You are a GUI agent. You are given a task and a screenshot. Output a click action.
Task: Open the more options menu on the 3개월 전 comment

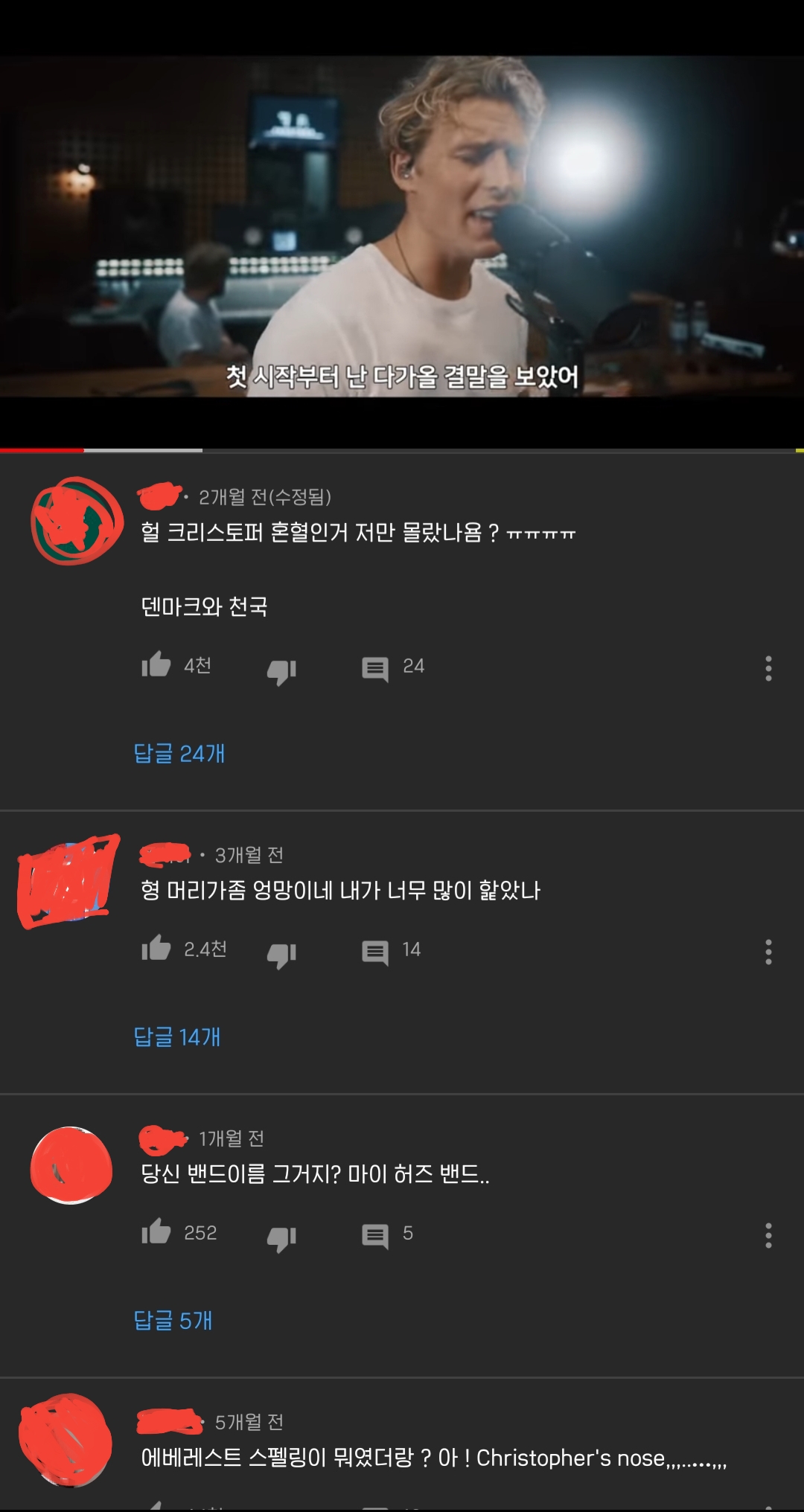(768, 952)
